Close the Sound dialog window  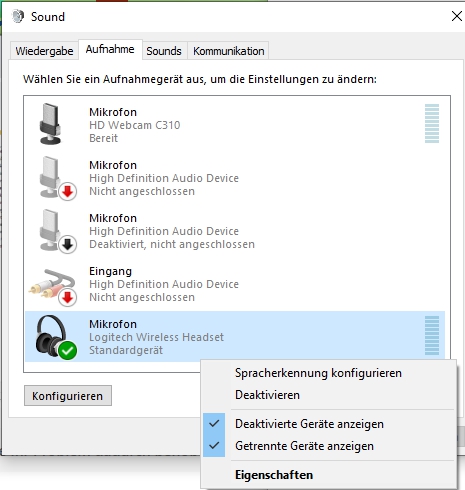coord(456,16)
